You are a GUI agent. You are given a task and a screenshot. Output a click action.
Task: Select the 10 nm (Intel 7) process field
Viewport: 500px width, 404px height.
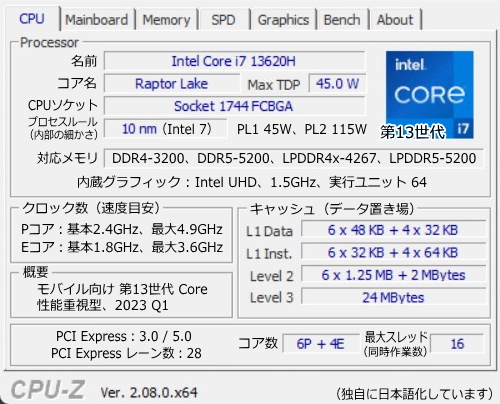pyautogui.click(x=166, y=129)
